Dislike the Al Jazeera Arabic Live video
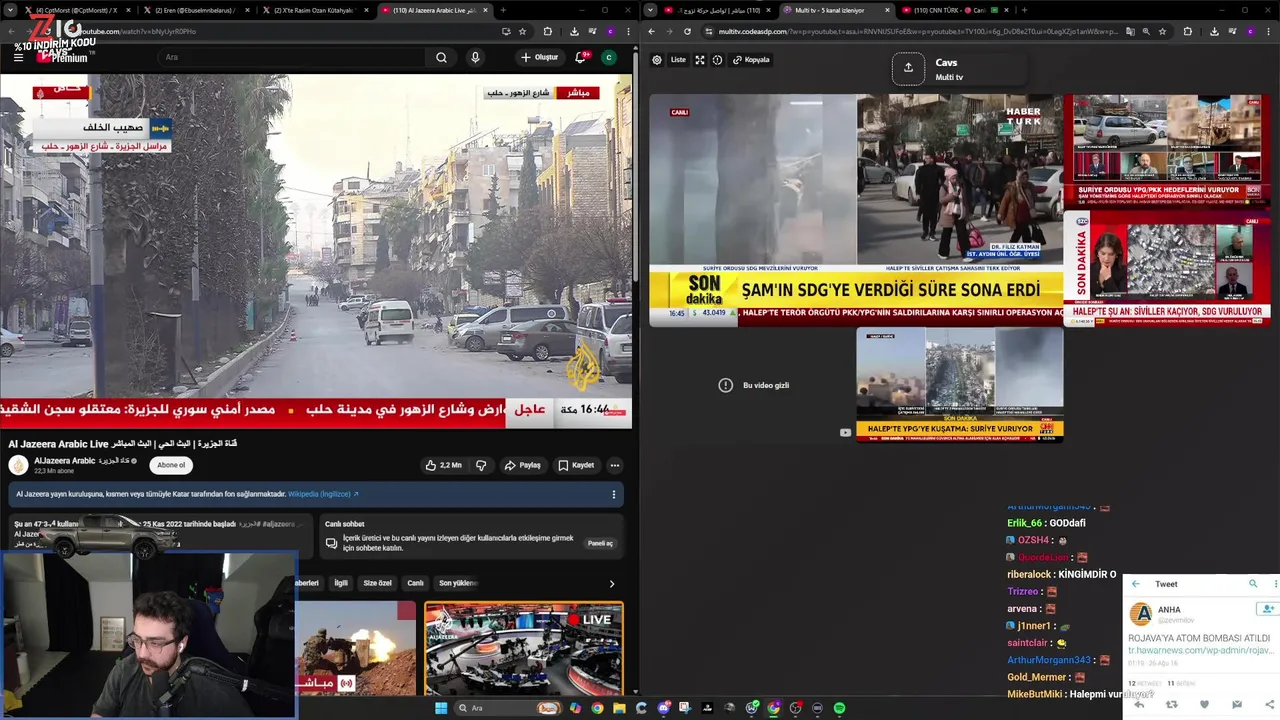Image resolution: width=1280 pixels, height=720 pixels. pyautogui.click(x=481, y=465)
